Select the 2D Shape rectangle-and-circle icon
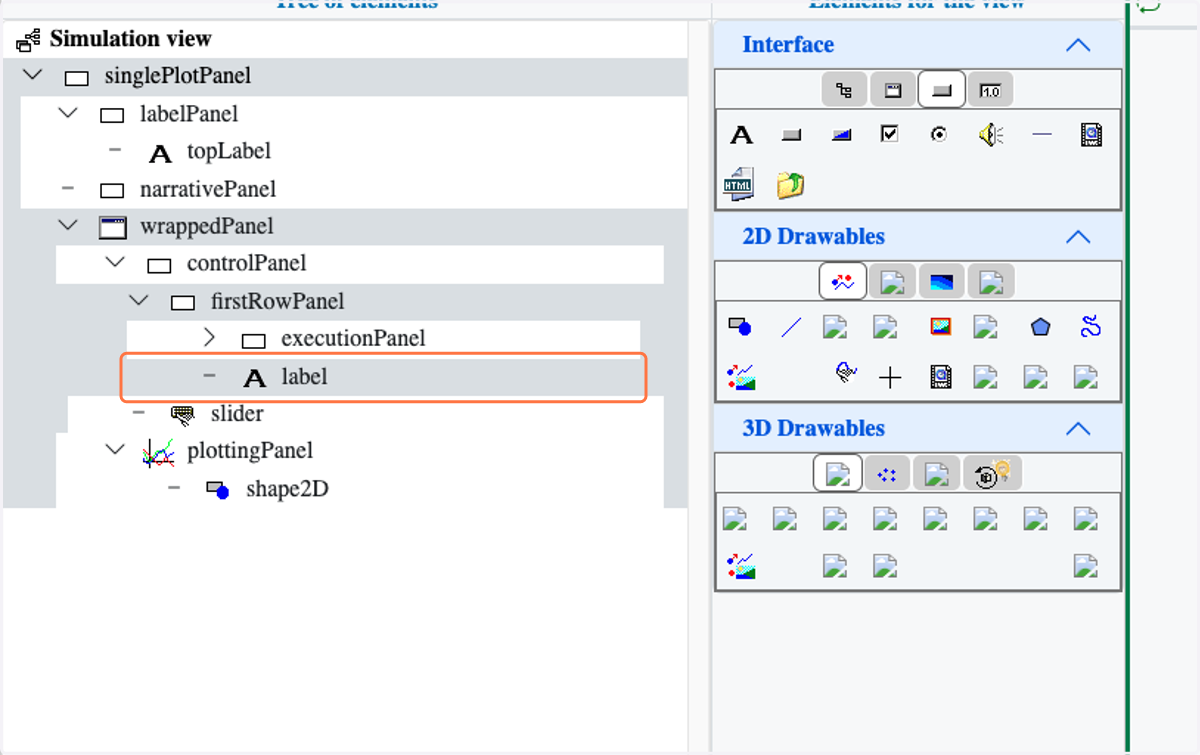 pyautogui.click(x=741, y=326)
